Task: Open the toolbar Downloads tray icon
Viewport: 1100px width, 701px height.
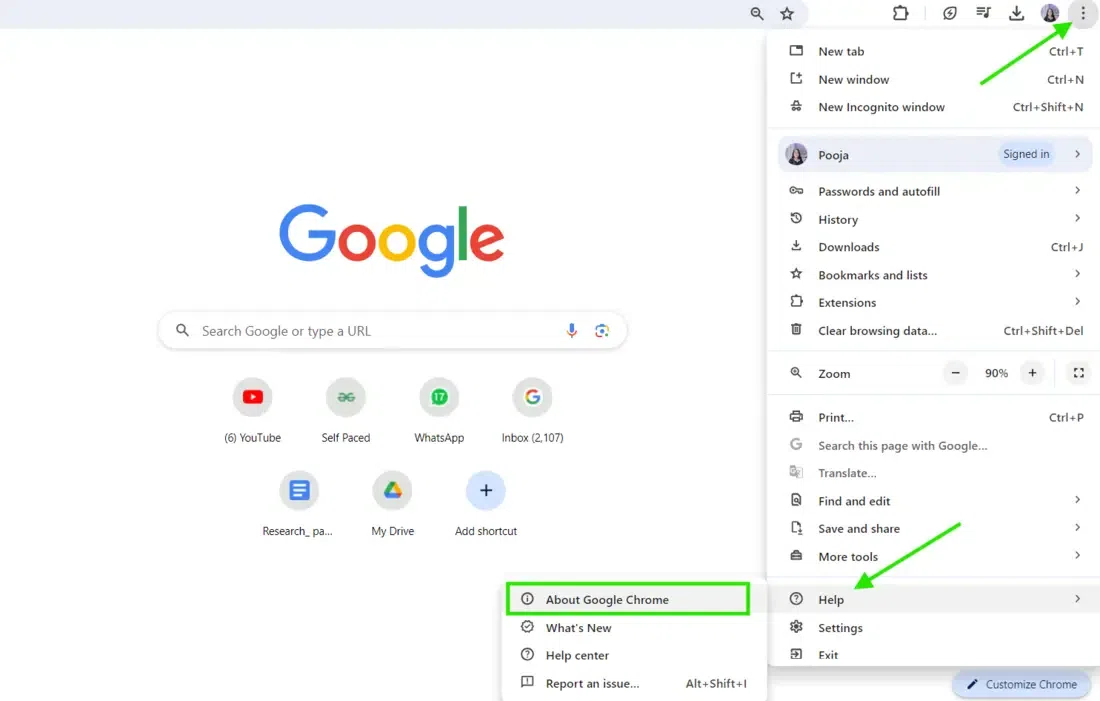Action: point(1017,13)
